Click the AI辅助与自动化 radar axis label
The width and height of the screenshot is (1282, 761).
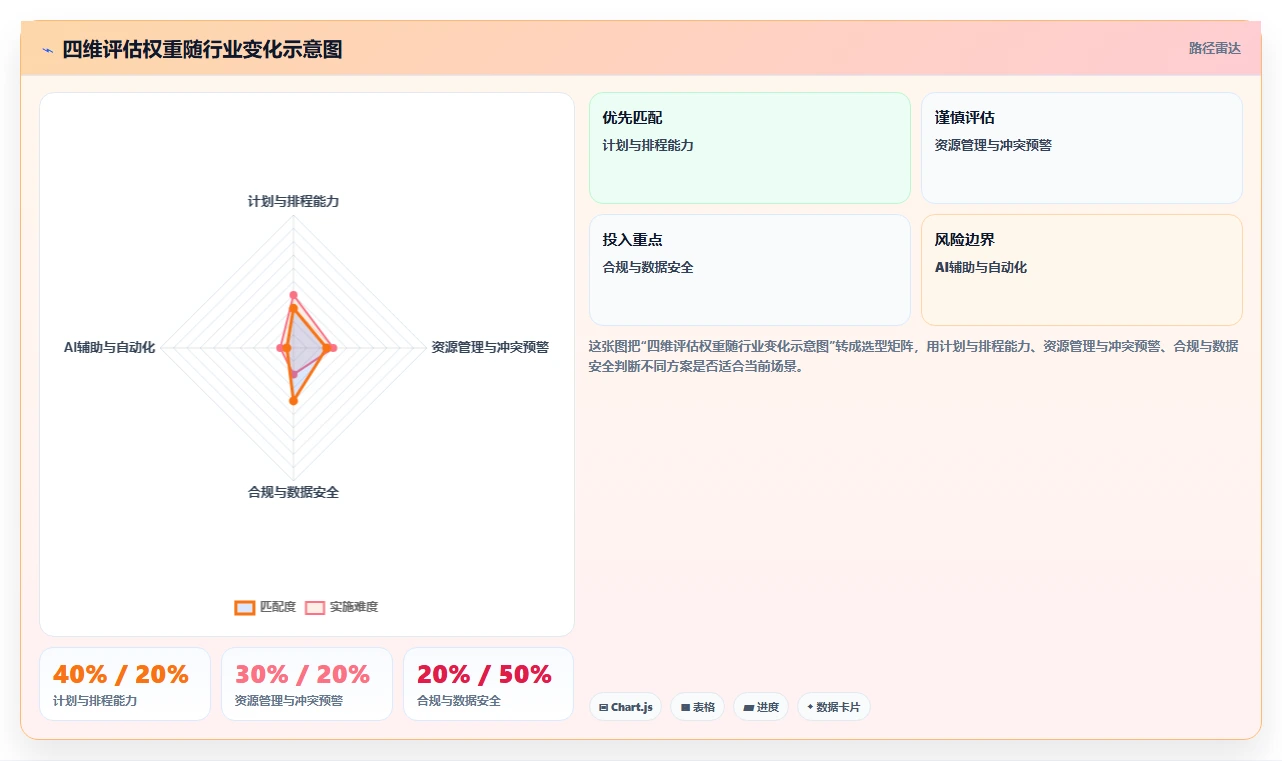point(109,347)
